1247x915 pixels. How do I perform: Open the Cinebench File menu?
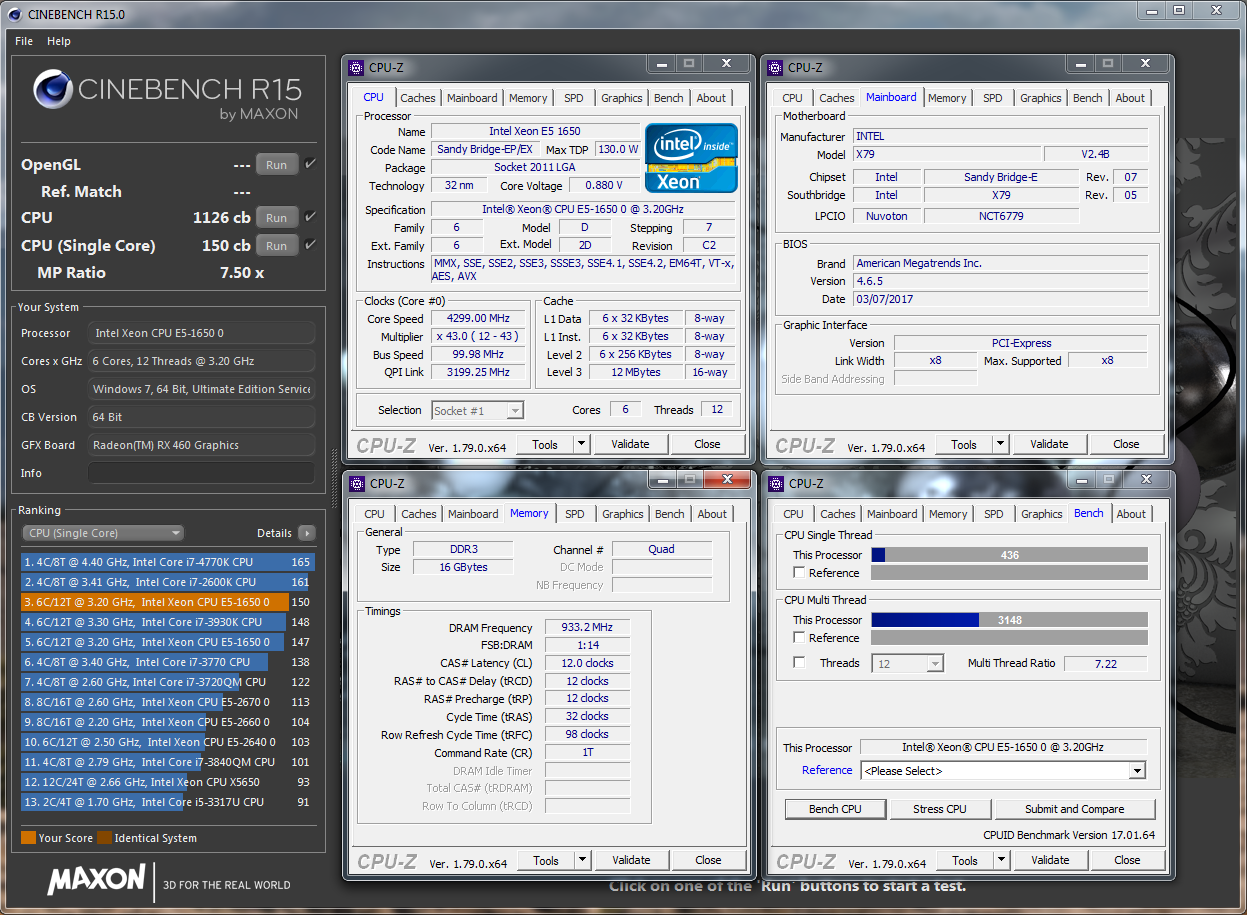24,41
